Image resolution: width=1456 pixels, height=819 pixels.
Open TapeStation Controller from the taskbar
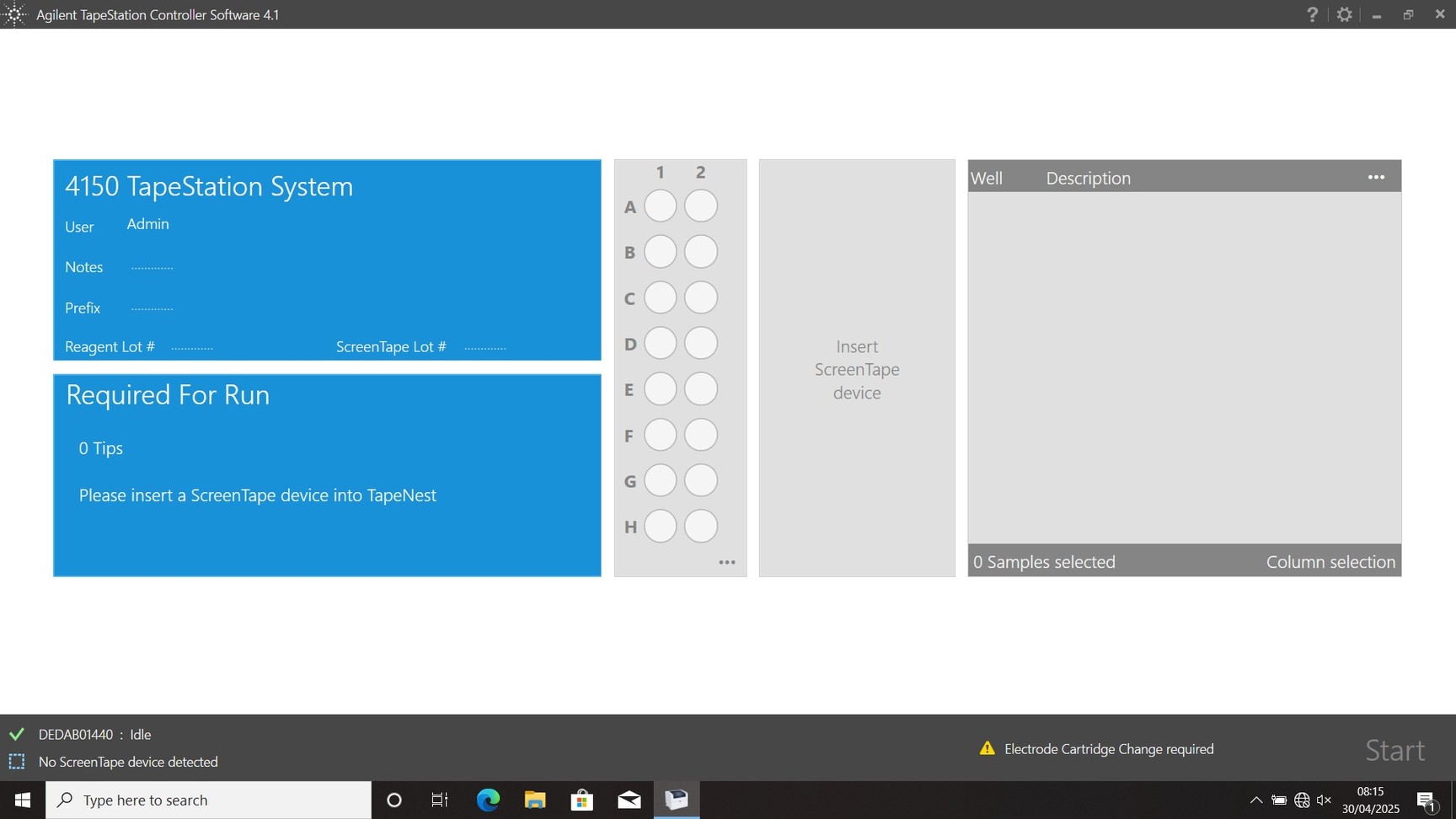click(677, 800)
